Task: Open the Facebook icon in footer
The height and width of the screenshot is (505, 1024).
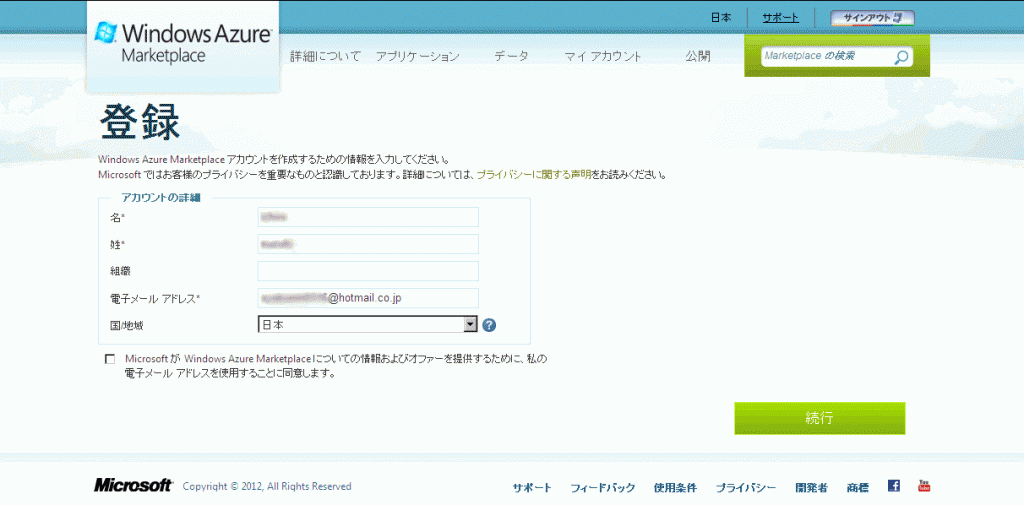Action: point(894,485)
